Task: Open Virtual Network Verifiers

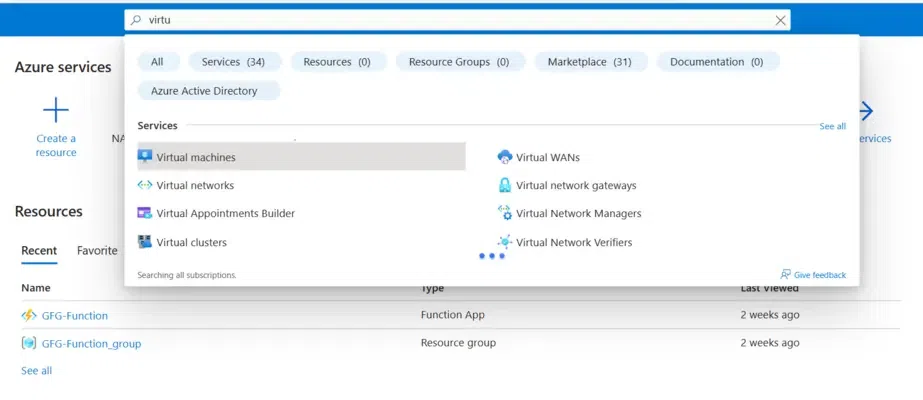Action: (x=574, y=242)
